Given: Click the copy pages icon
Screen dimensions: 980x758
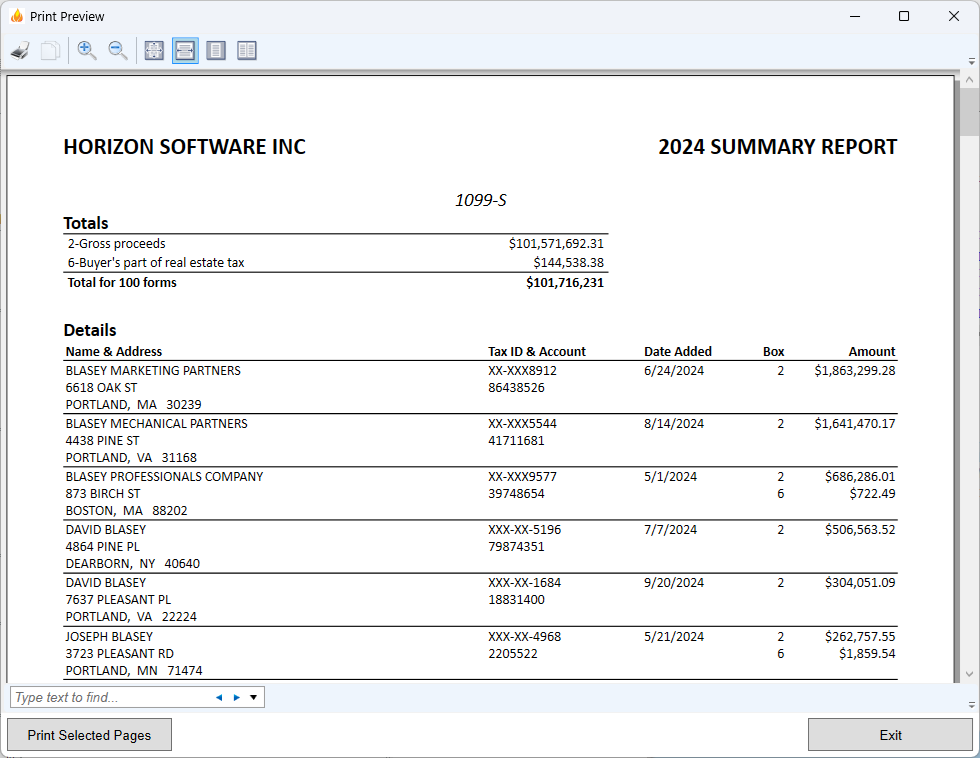Looking at the screenshot, I should pyautogui.click(x=50, y=51).
